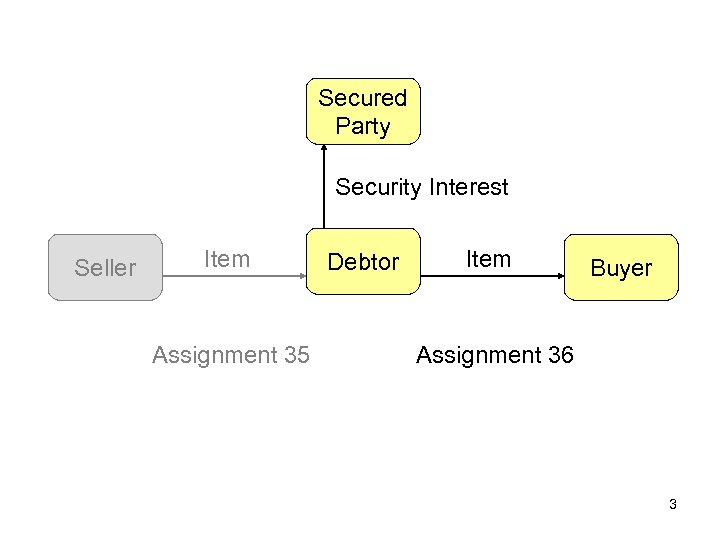Click the word Party in the top box
720x540 pixels.
pyautogui.click(x=362, y=126)
